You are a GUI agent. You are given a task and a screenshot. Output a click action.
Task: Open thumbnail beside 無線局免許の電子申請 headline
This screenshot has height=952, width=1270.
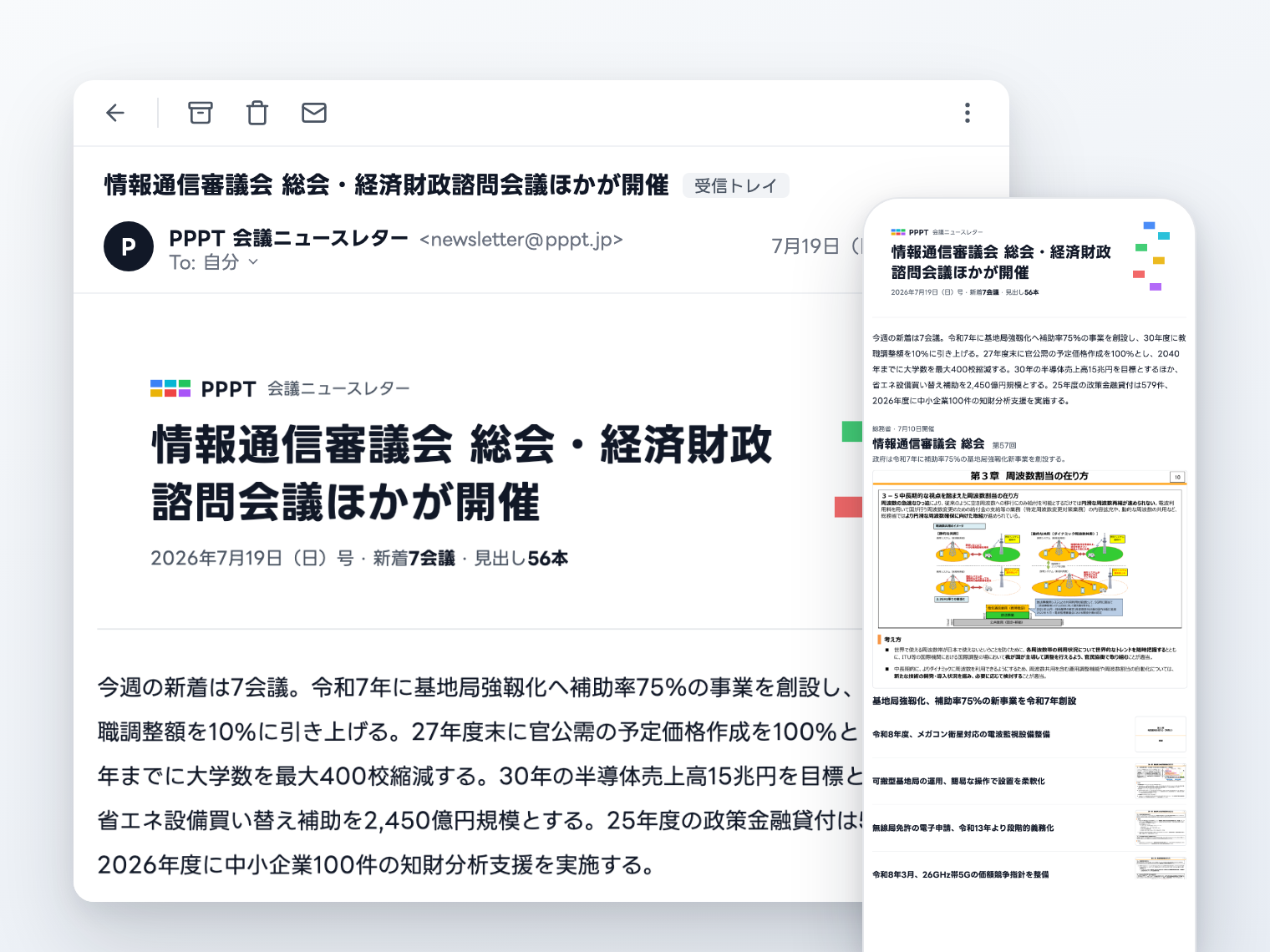coord(1161,828)
